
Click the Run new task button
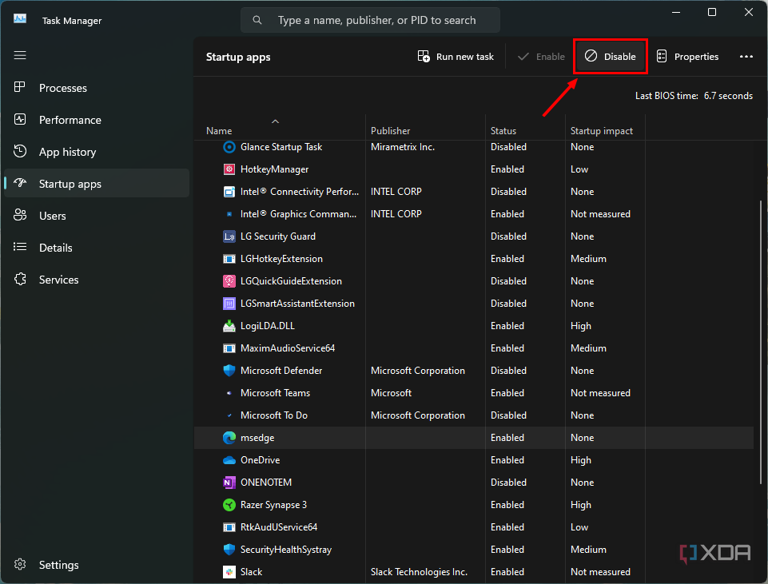tap(456, 56)
